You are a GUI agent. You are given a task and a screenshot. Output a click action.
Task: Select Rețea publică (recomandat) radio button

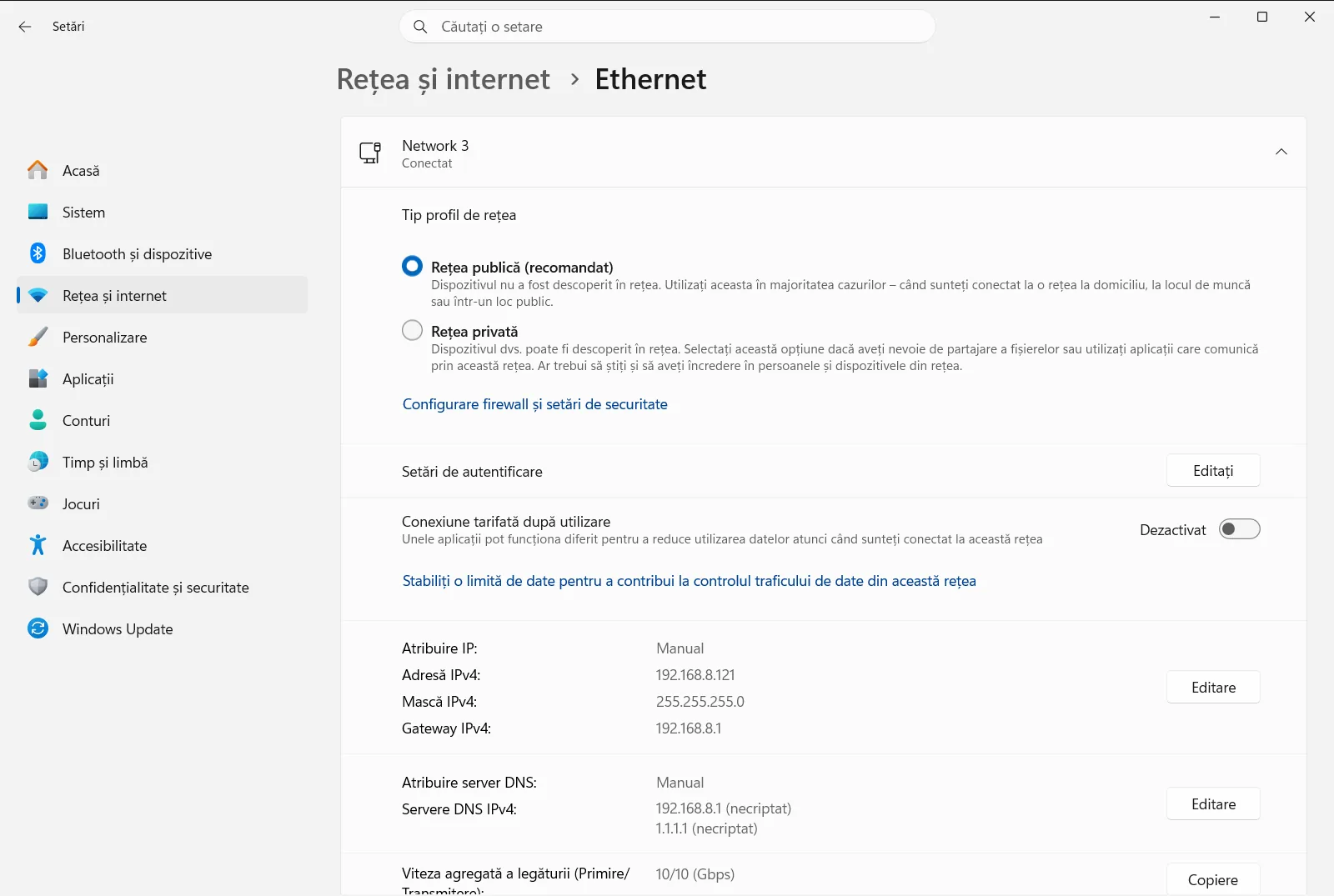[412, 266]
